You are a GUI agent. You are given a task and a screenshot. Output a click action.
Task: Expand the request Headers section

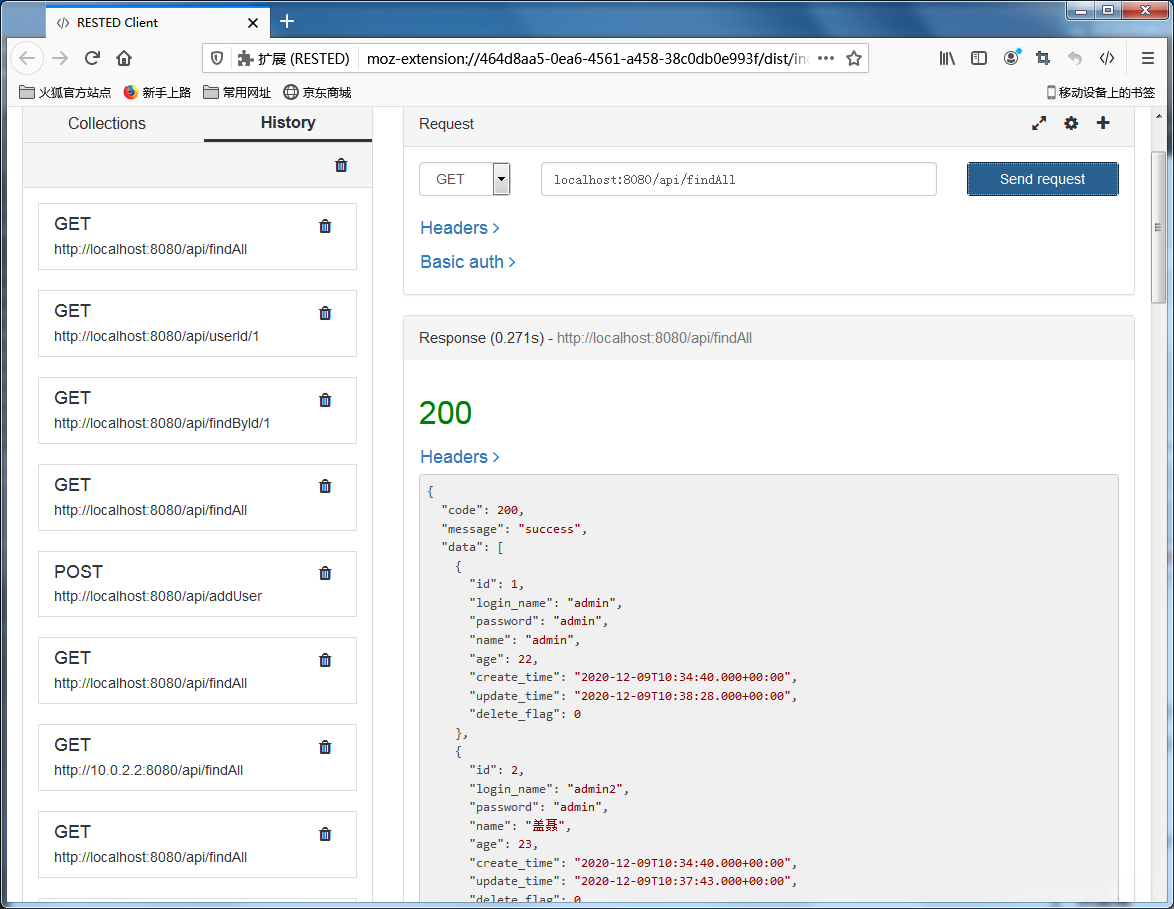point(459,228)
